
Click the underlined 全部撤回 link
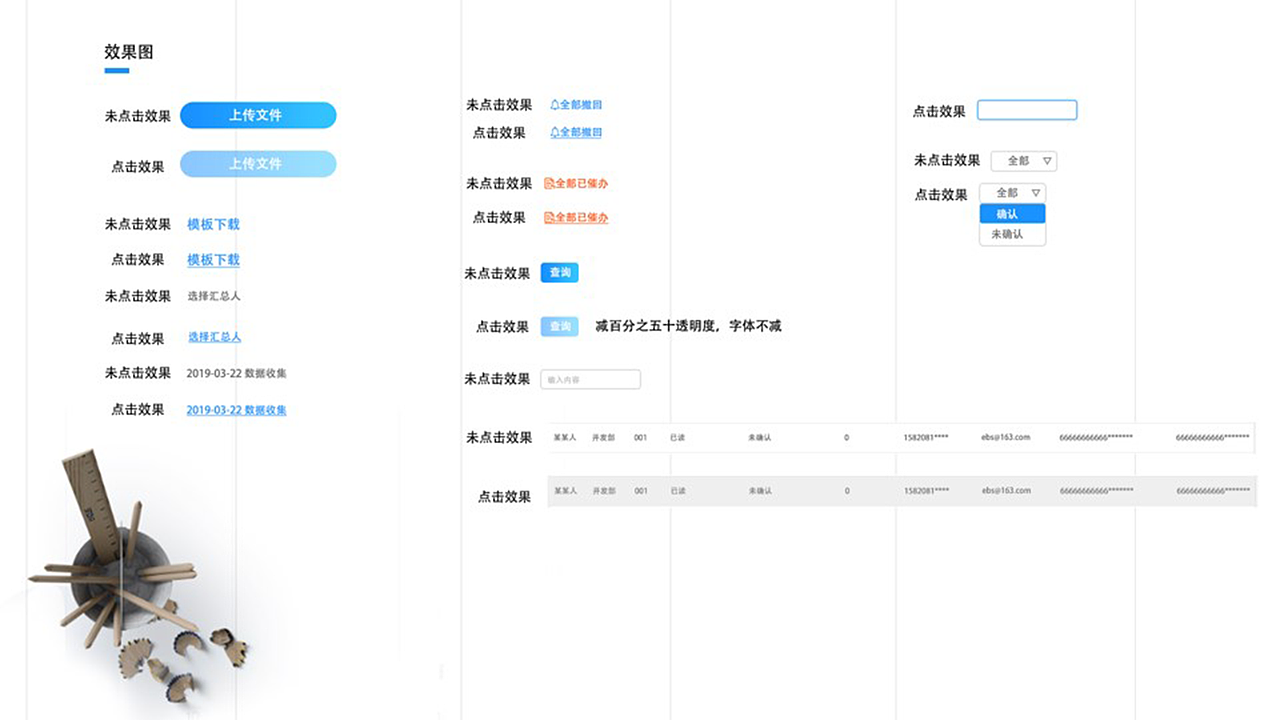point(576,132)
